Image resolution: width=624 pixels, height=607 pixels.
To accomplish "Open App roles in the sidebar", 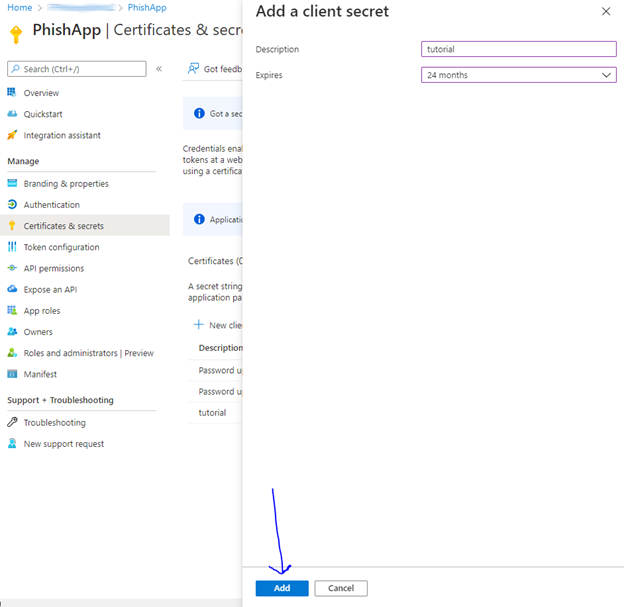I will coord(42,311).
